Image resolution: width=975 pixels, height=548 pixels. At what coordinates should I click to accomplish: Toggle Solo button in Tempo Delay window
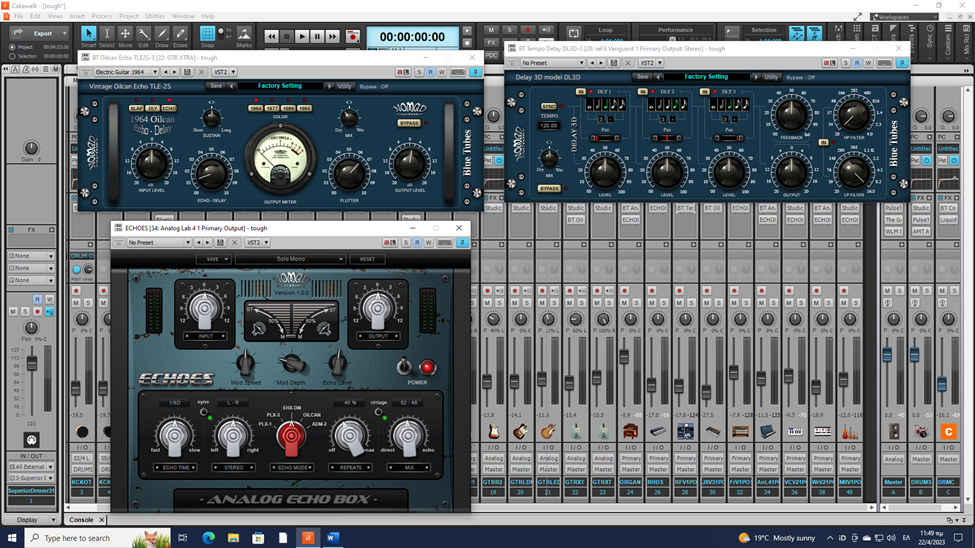846,63
